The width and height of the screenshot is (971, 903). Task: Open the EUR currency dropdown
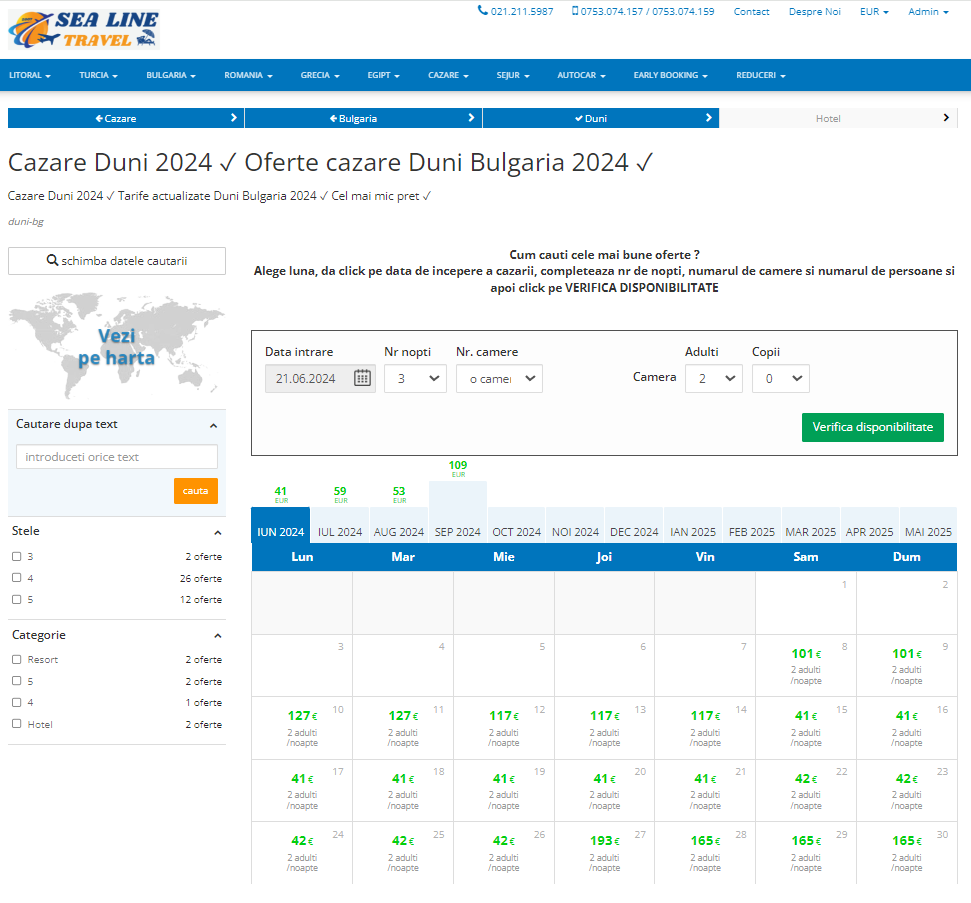pos(874,11)
